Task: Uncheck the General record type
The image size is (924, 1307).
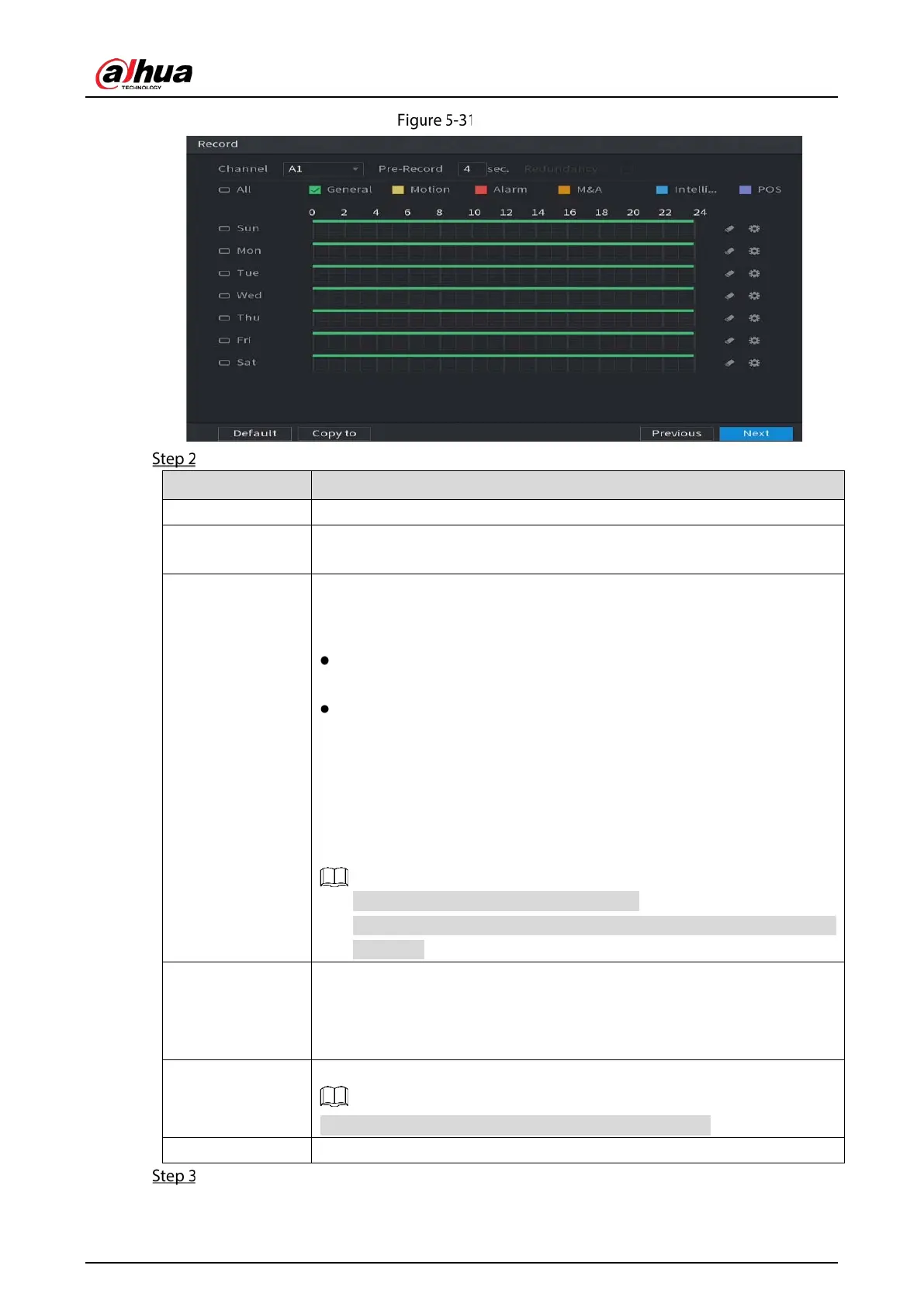Action: coord(315,190)
